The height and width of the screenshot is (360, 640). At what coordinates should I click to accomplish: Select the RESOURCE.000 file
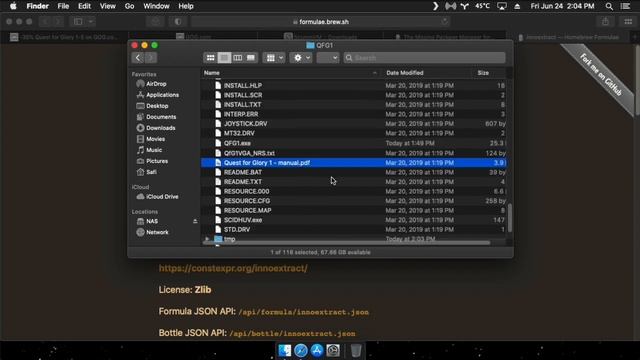pyautogui.click(x=353, y=191)
